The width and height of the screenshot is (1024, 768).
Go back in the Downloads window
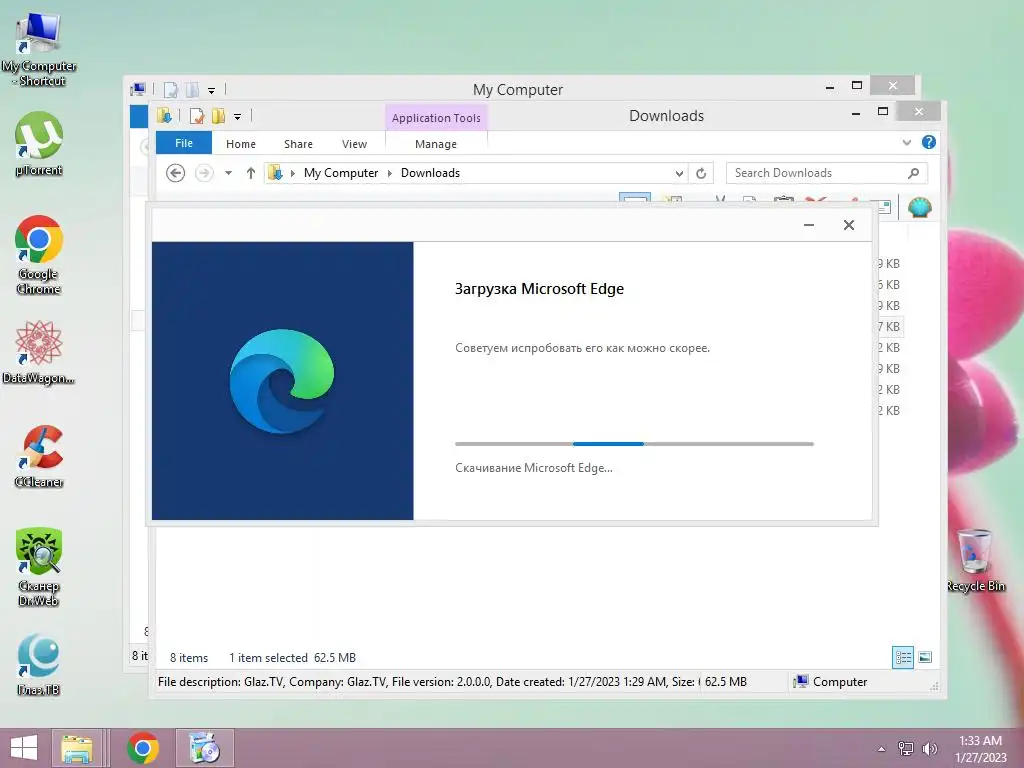pos(176,173)
